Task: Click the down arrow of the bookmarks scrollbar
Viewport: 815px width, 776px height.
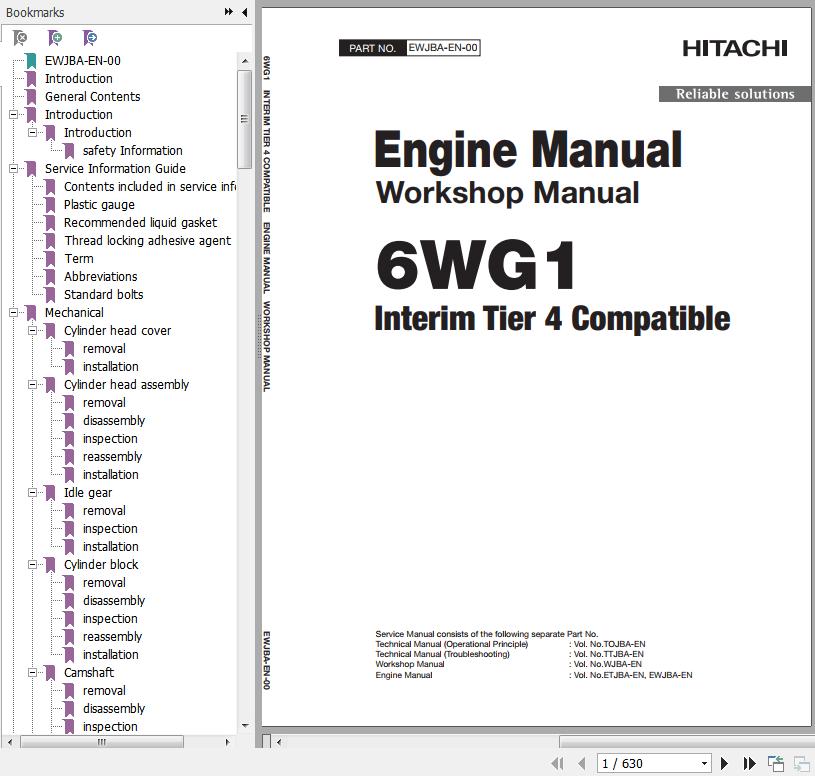Action: (244, 726)
